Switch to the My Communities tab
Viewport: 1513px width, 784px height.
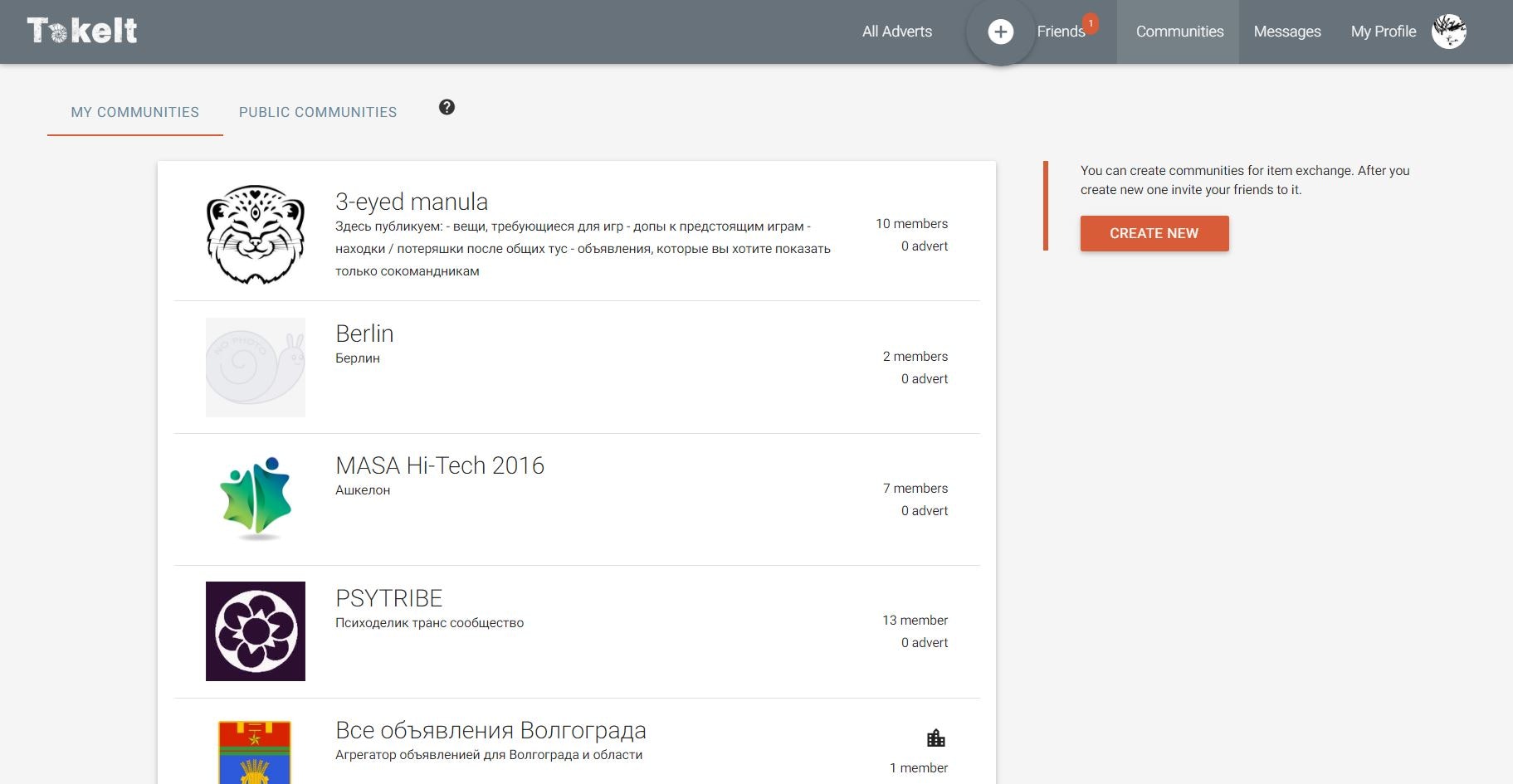tap(135, 112)
